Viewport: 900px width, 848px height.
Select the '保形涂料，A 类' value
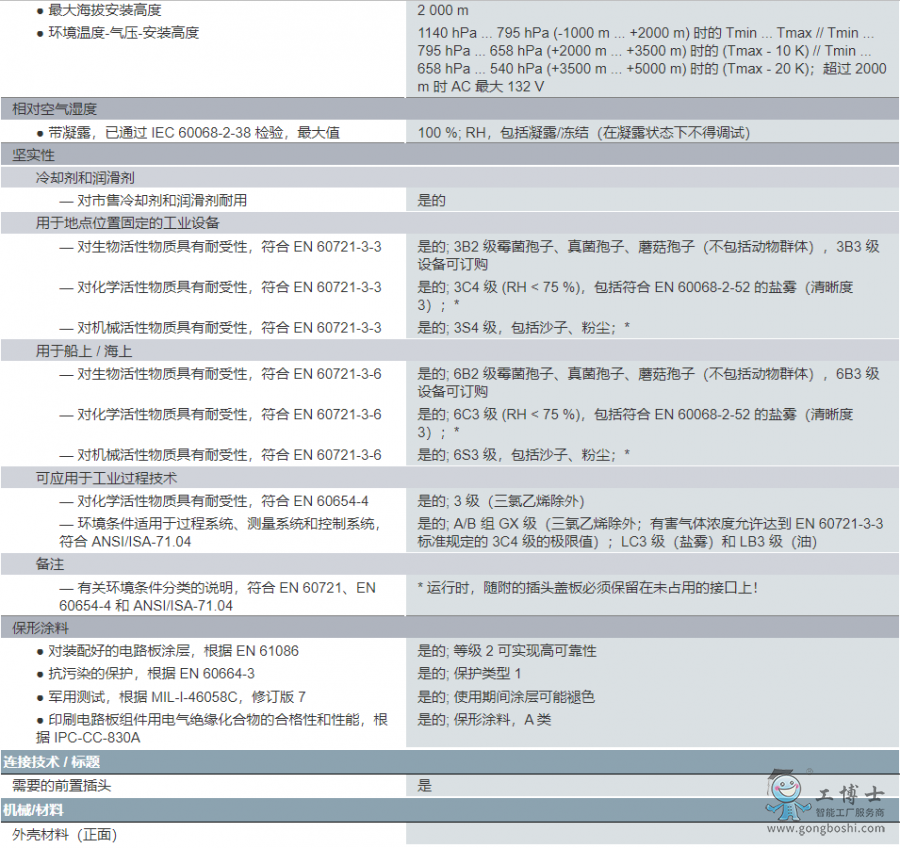(484, 720)
